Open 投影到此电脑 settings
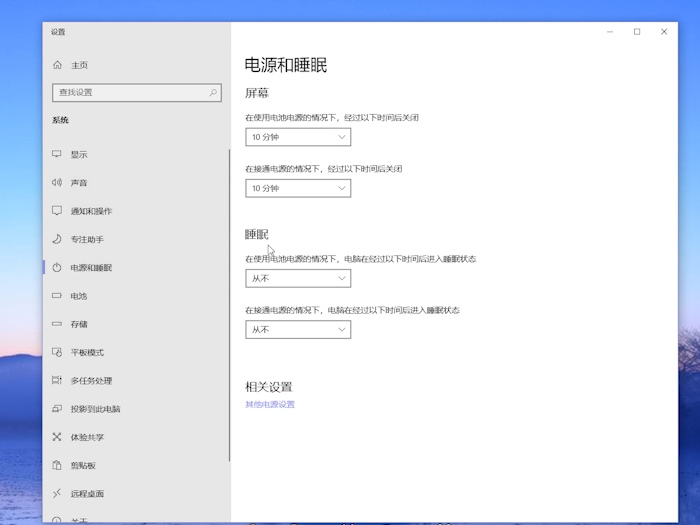This screenshot has height=525, width=700. point(96,409)
